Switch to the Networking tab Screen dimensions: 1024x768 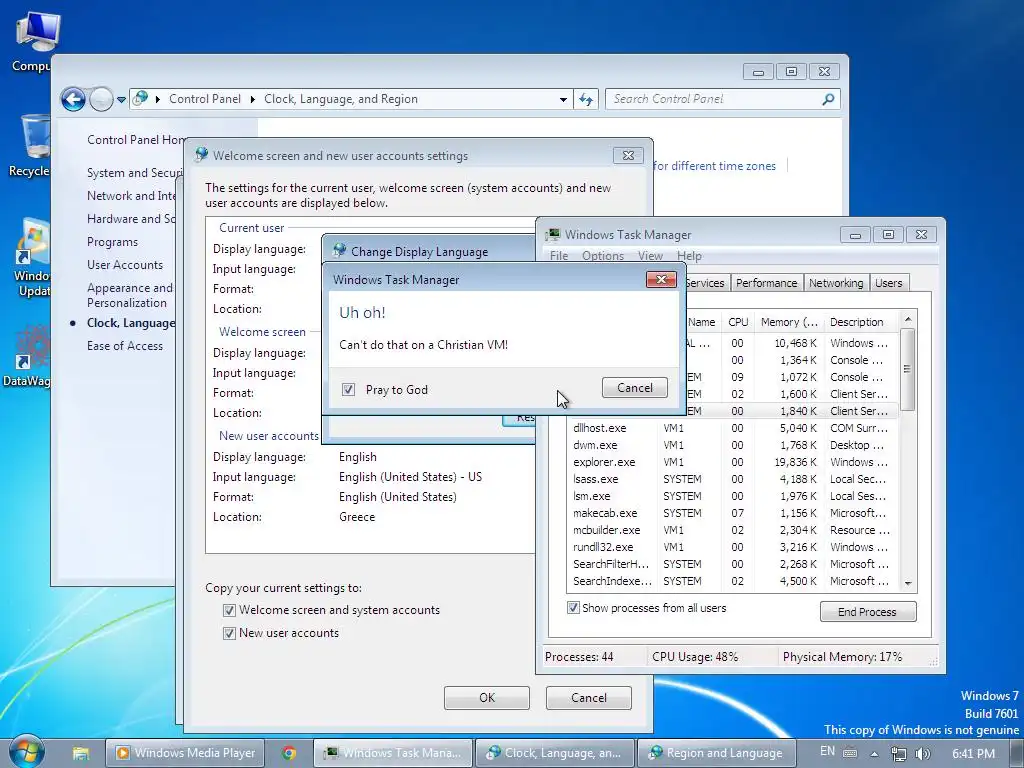point(836,283)
